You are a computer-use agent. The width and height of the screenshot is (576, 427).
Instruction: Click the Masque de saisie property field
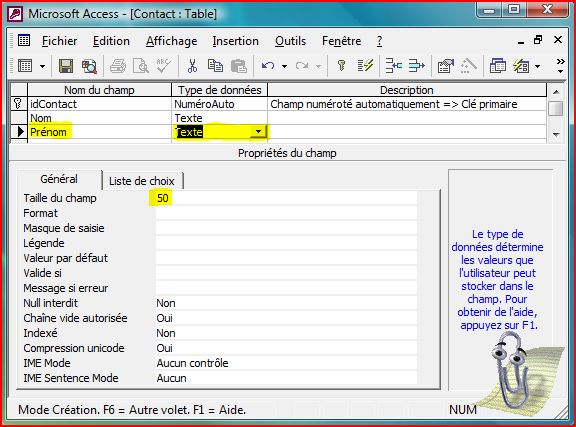287,228
